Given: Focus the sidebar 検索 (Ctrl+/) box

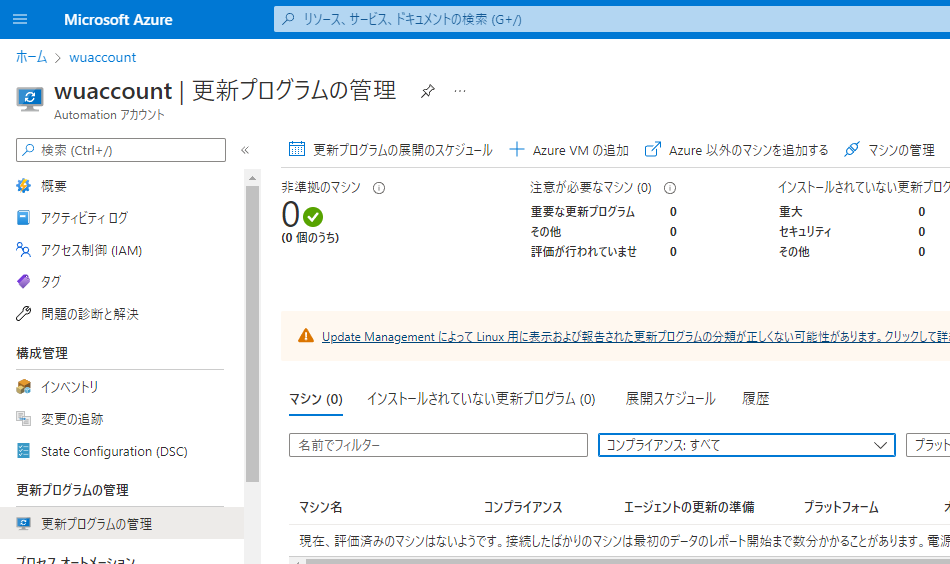Looking at the screenshot, I should [121, 150].
